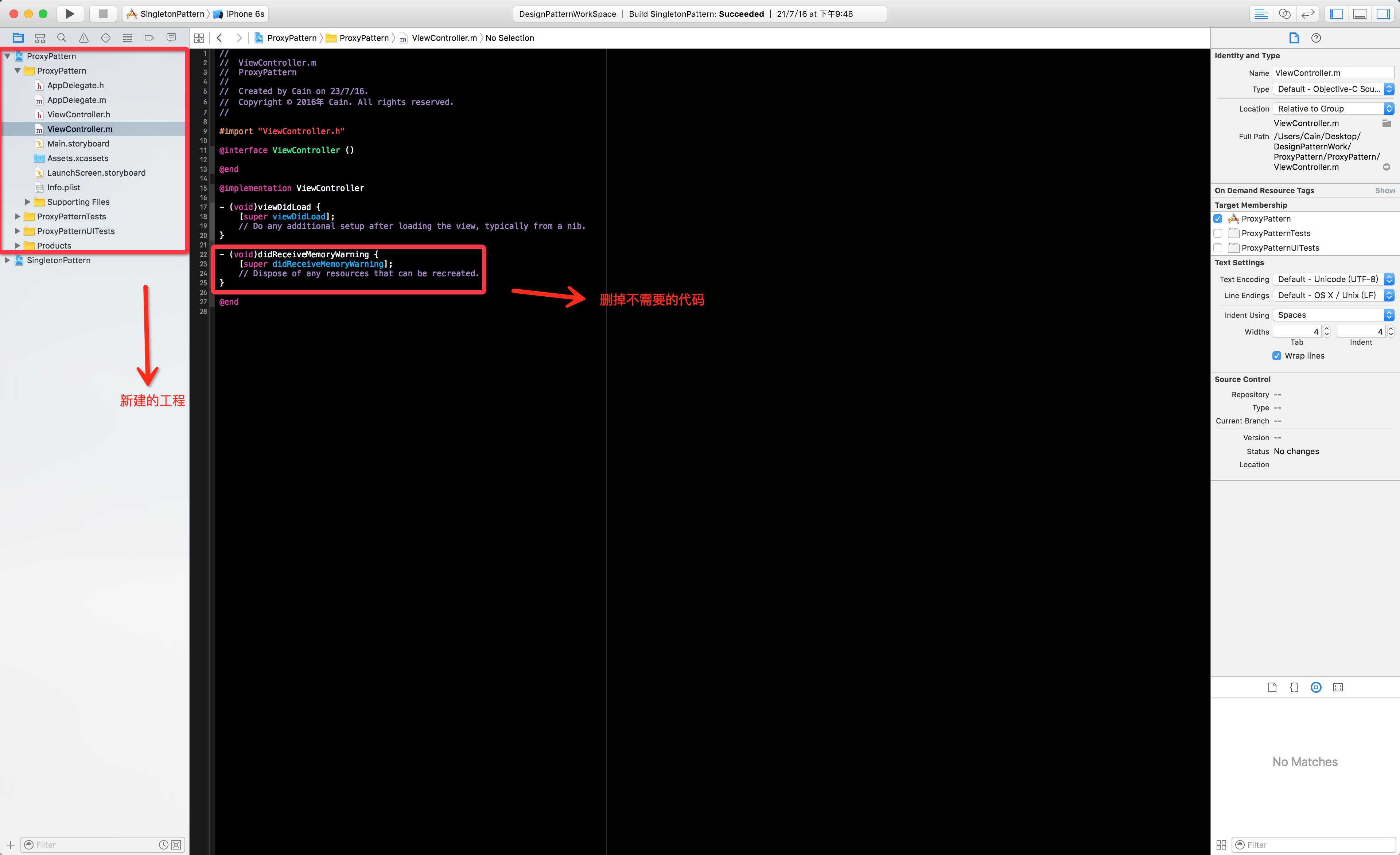The width and height of the screenshot is (1400, 855).
Task: Toggle the debug area bottom panel
Action: 1360,13
